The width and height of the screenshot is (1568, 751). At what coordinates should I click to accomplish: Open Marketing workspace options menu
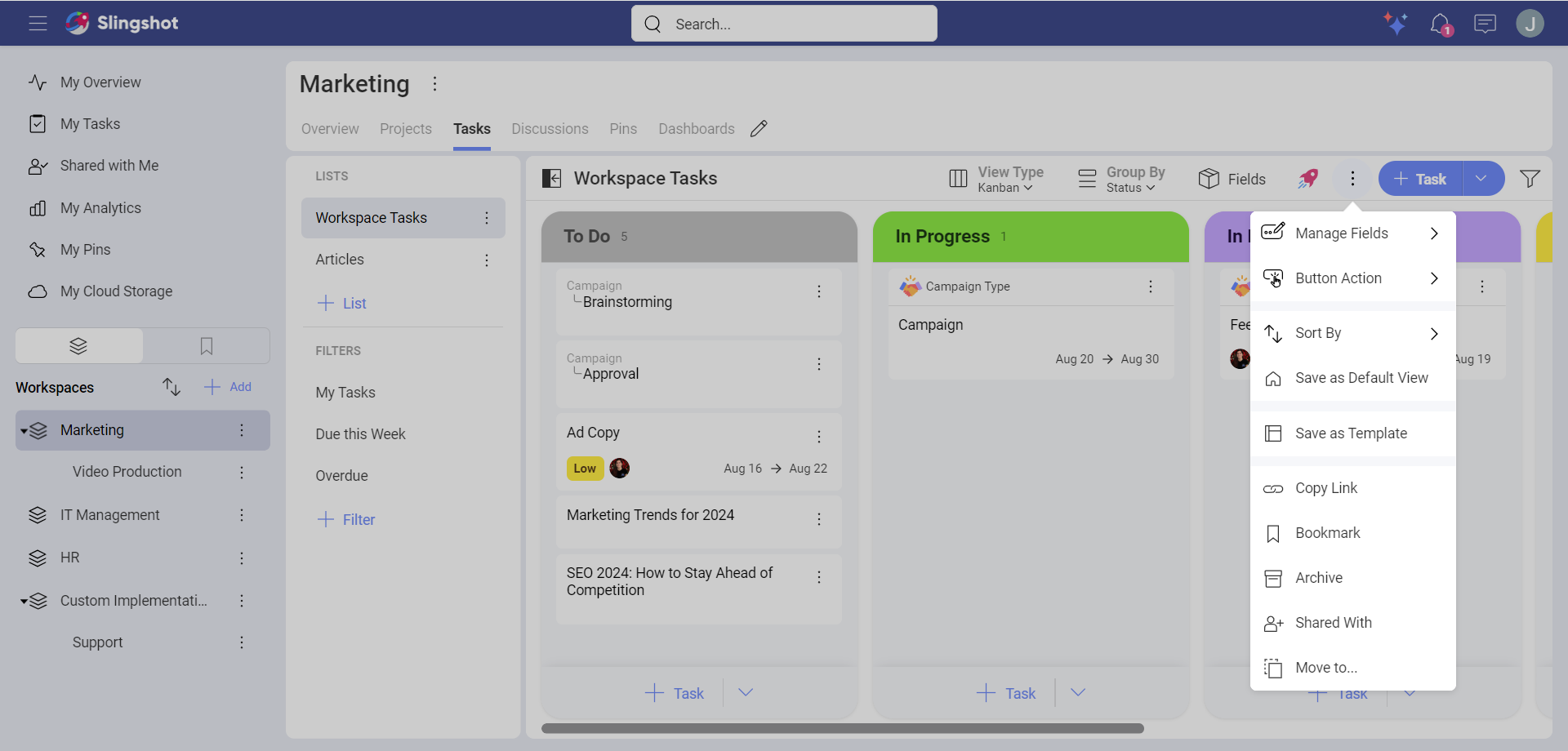(242, 430)
